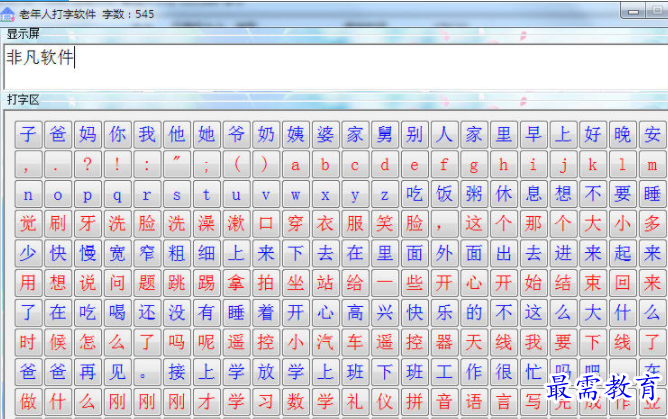Select the 给 character key

click(355, 283)
